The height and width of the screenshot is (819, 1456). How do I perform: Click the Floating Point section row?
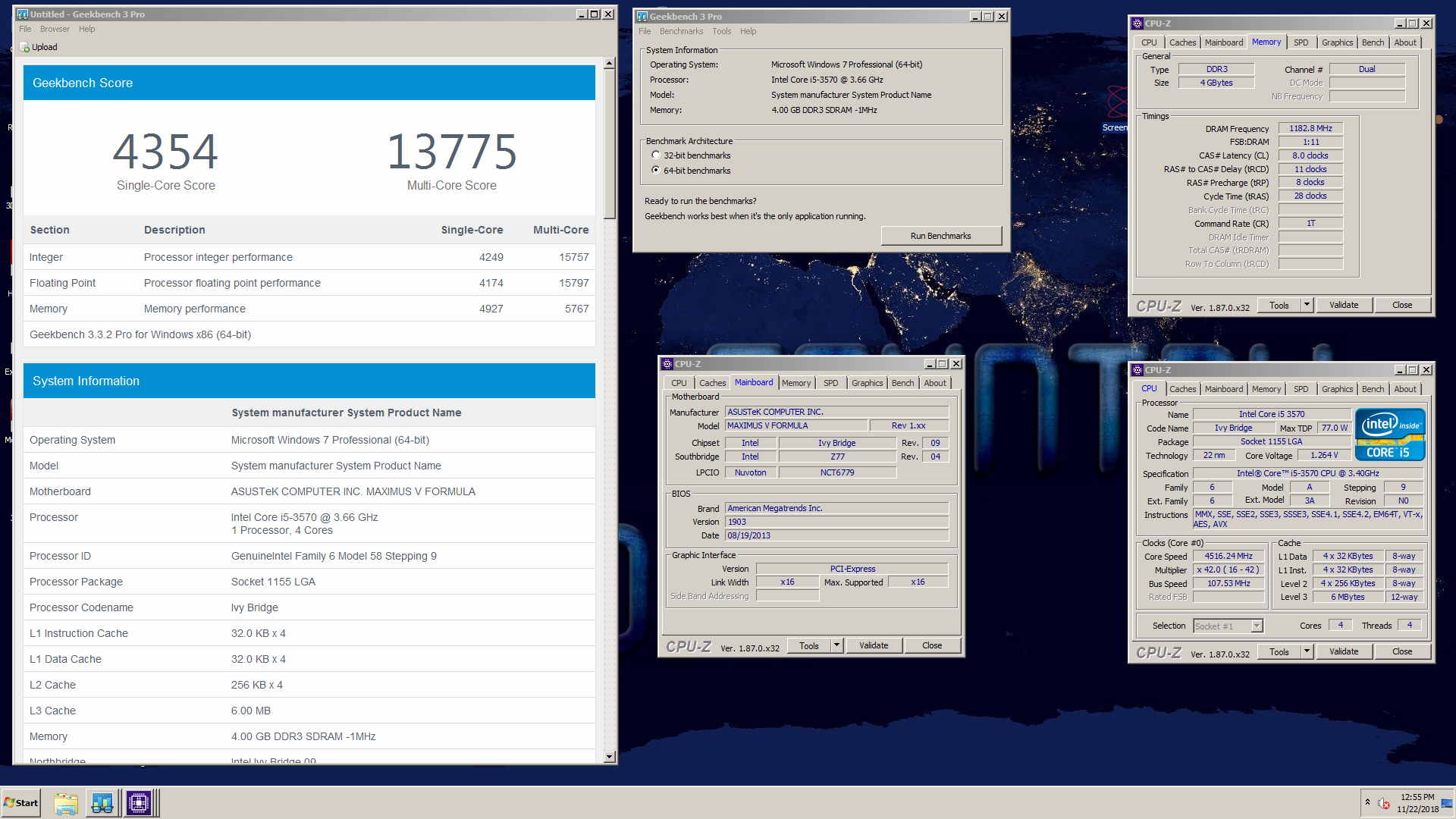(309, 283)
